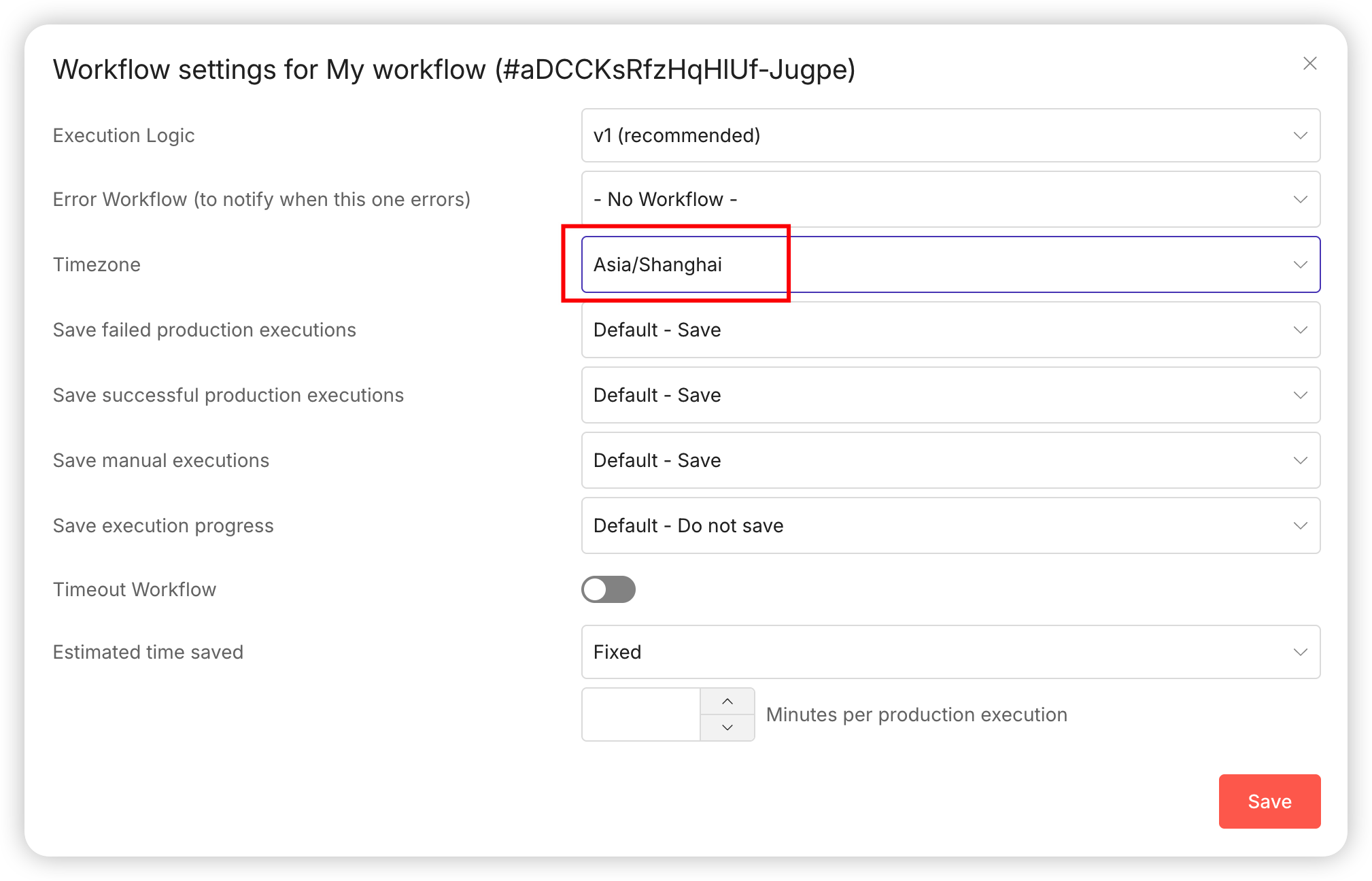Click the minutes per execution input field

point(640,714)
